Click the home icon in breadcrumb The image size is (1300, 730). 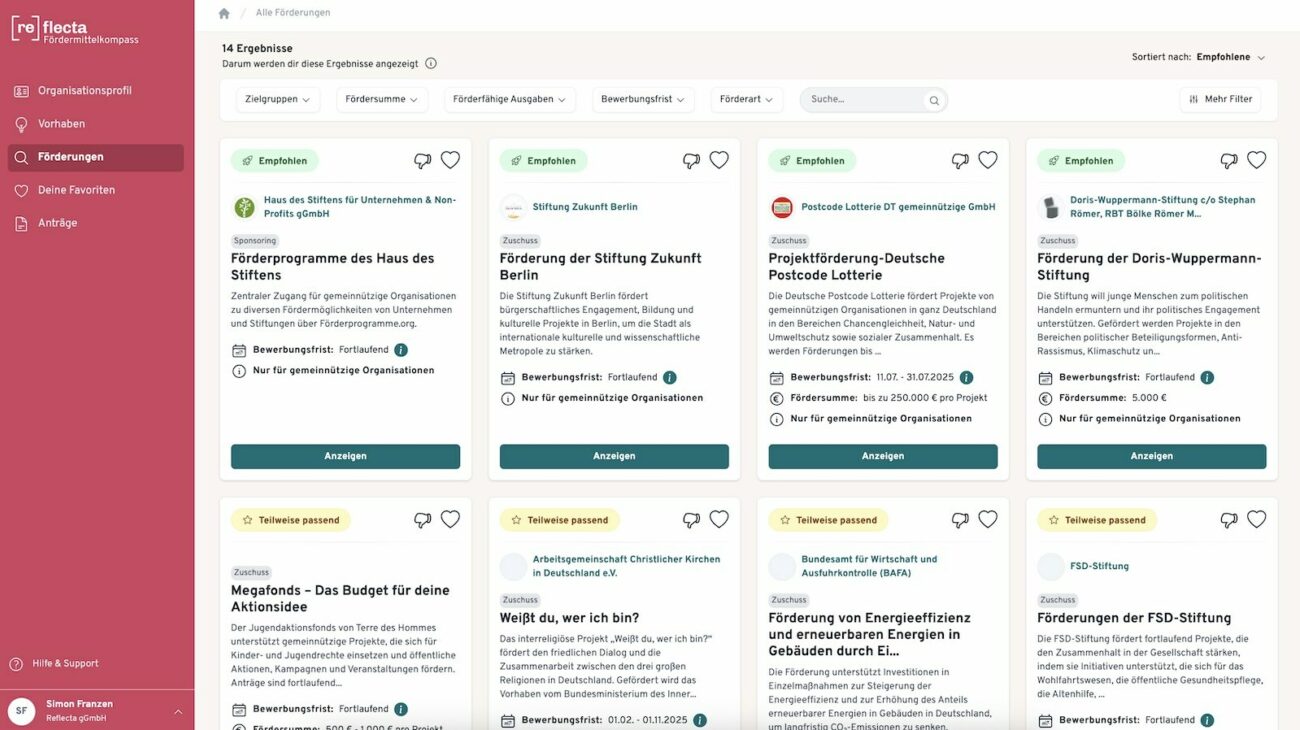coord(224,13)
